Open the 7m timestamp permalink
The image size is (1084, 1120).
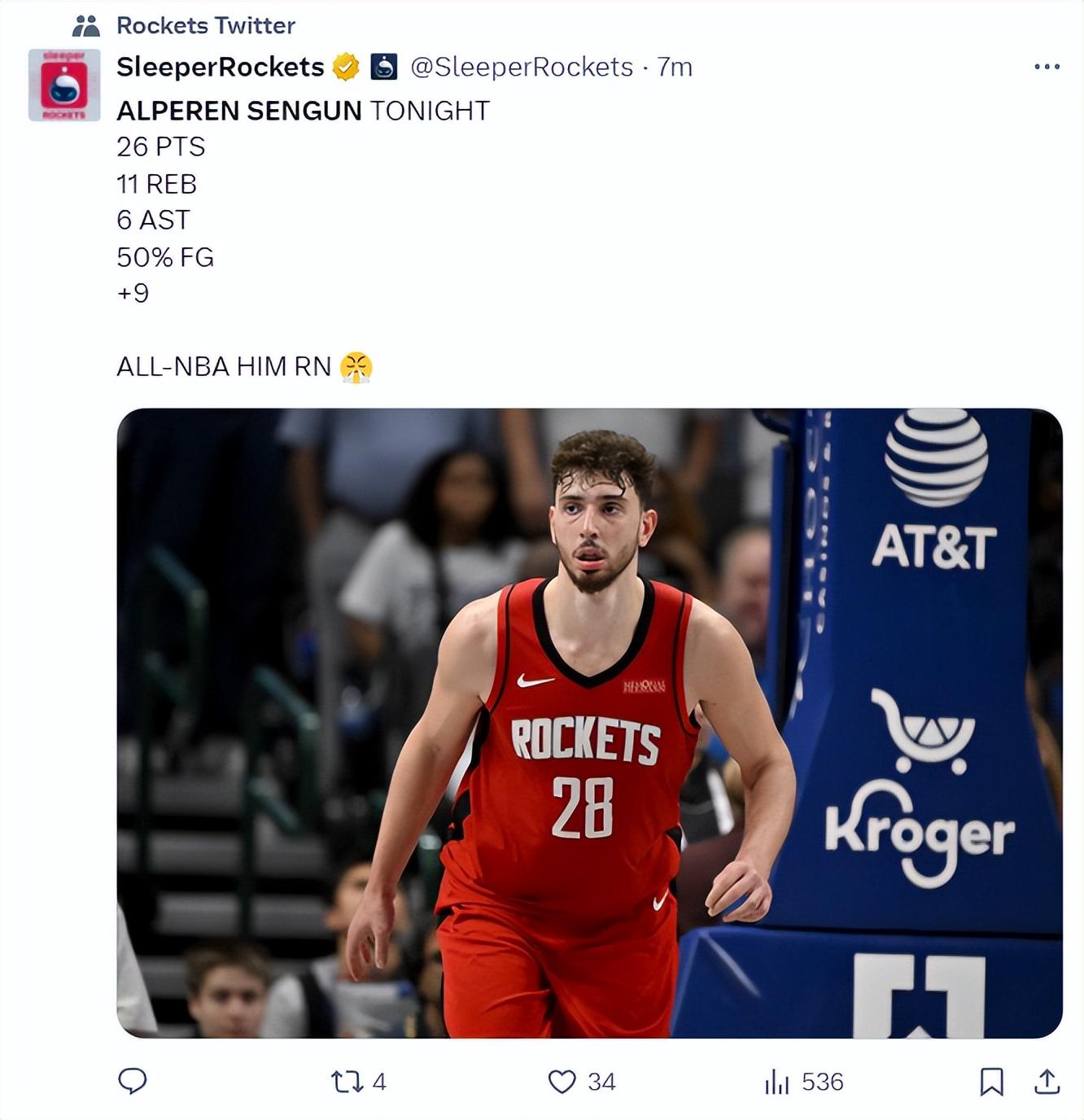tap(675, 67)
